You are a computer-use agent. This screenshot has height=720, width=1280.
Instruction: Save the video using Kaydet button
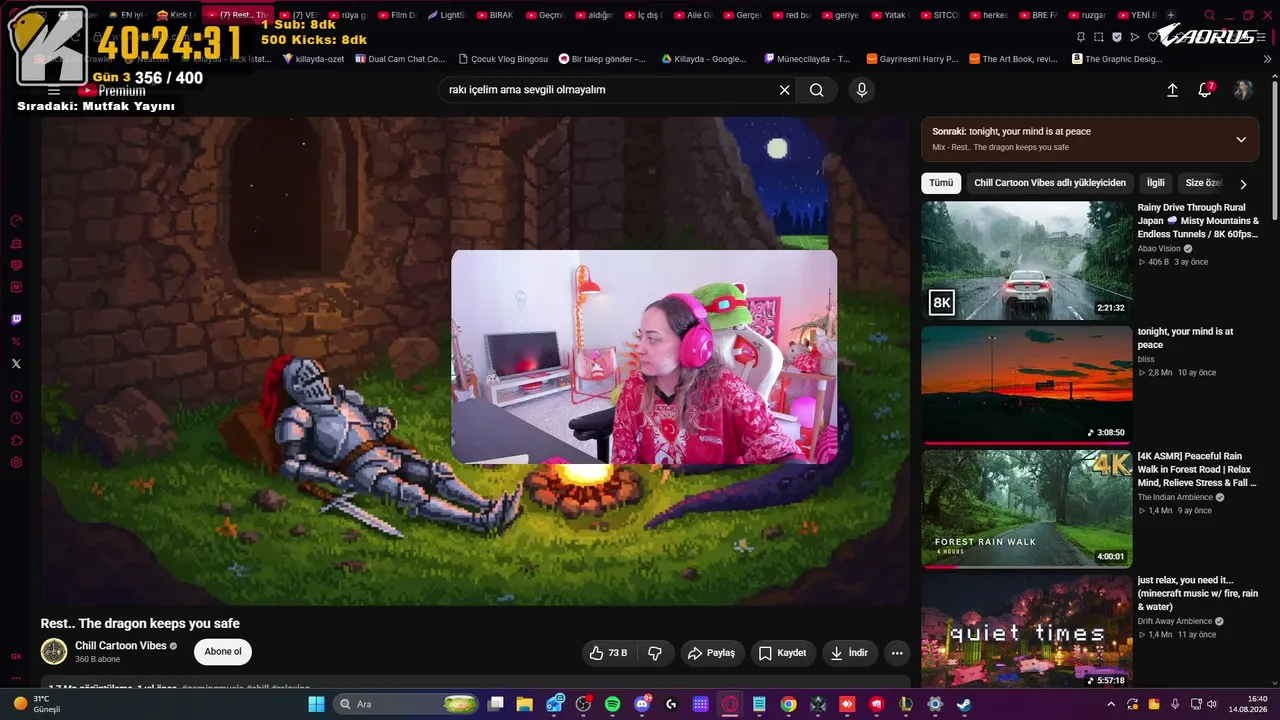tap(783, 653)
